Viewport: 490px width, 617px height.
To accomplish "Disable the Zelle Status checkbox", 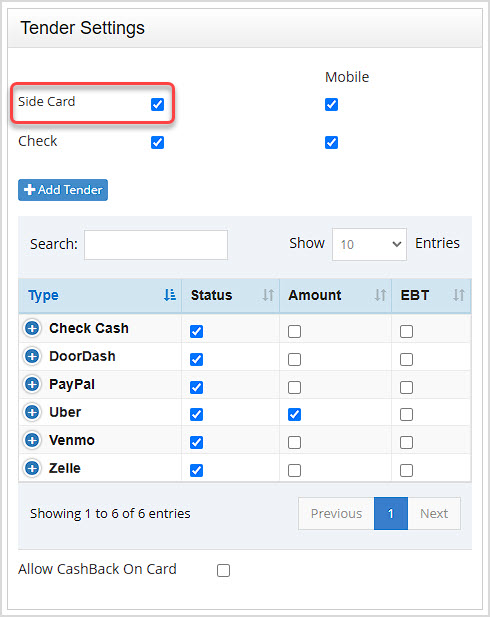I will (x=196, y=470).
